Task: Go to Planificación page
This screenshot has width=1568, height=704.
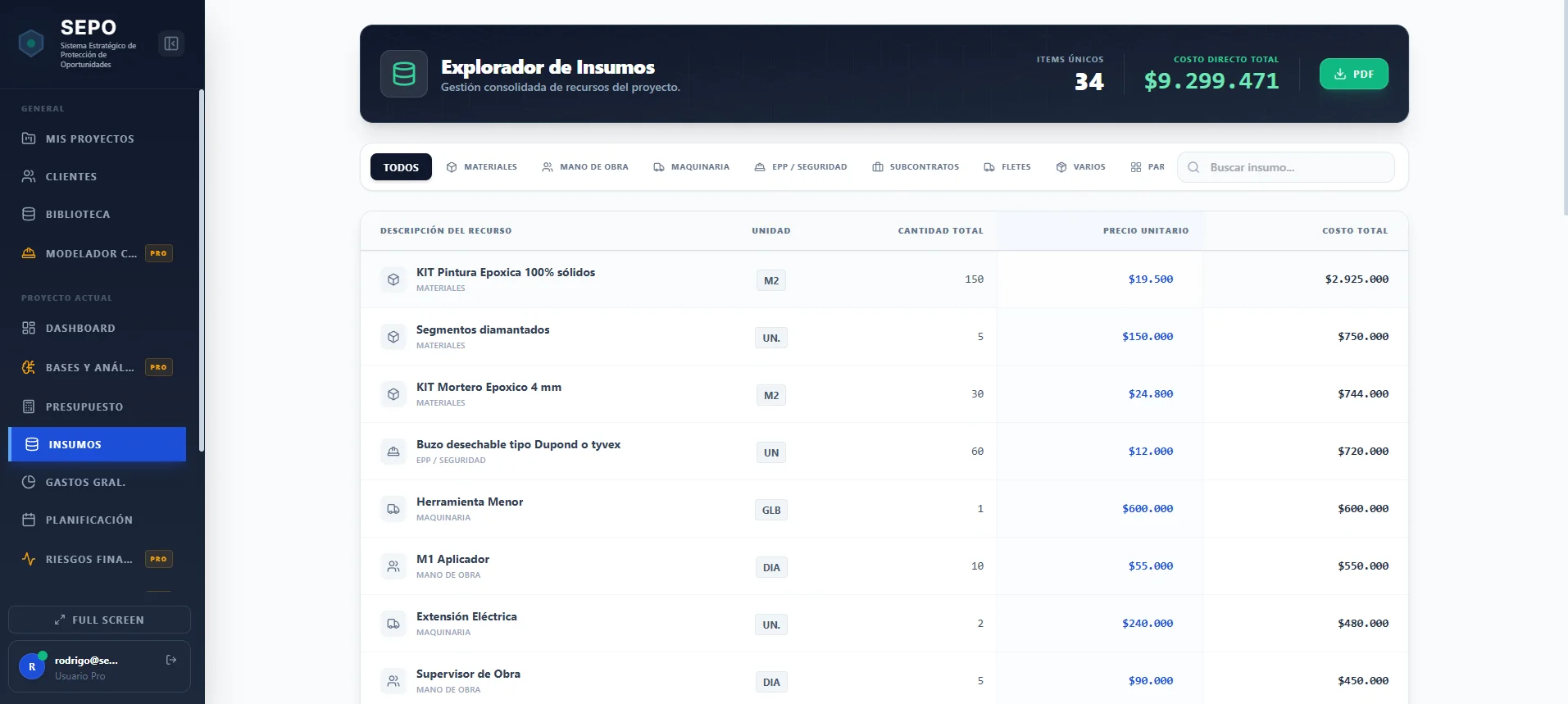Action: [89, 520]
